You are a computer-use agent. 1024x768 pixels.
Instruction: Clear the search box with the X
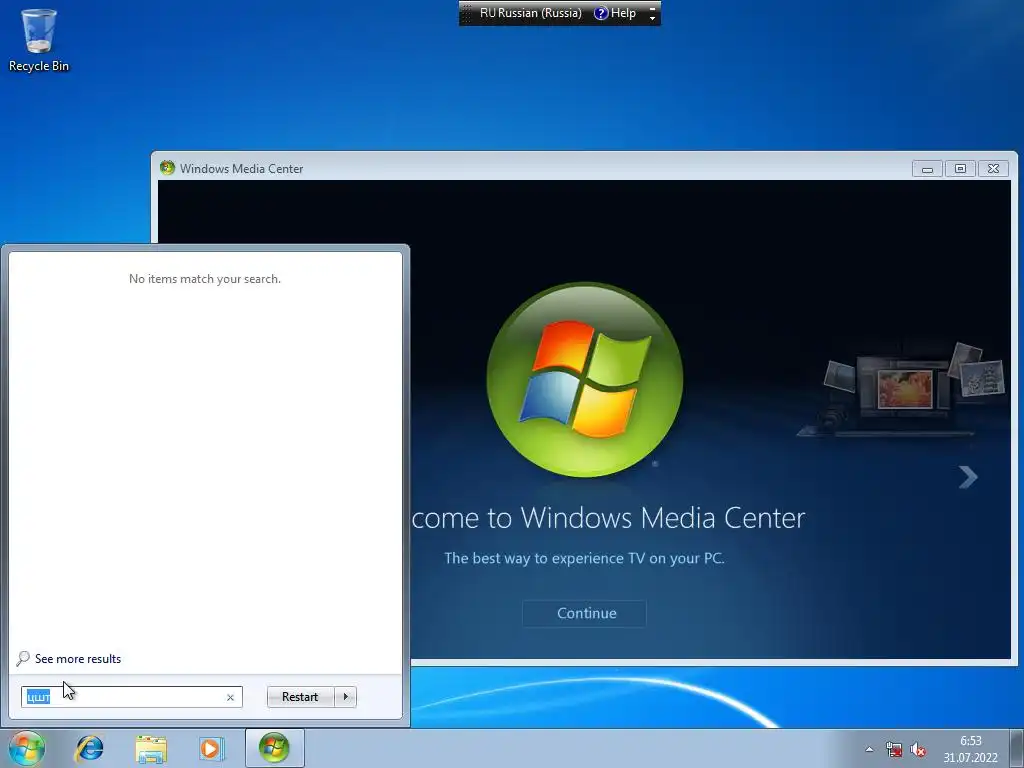click(x=230, y=697)
